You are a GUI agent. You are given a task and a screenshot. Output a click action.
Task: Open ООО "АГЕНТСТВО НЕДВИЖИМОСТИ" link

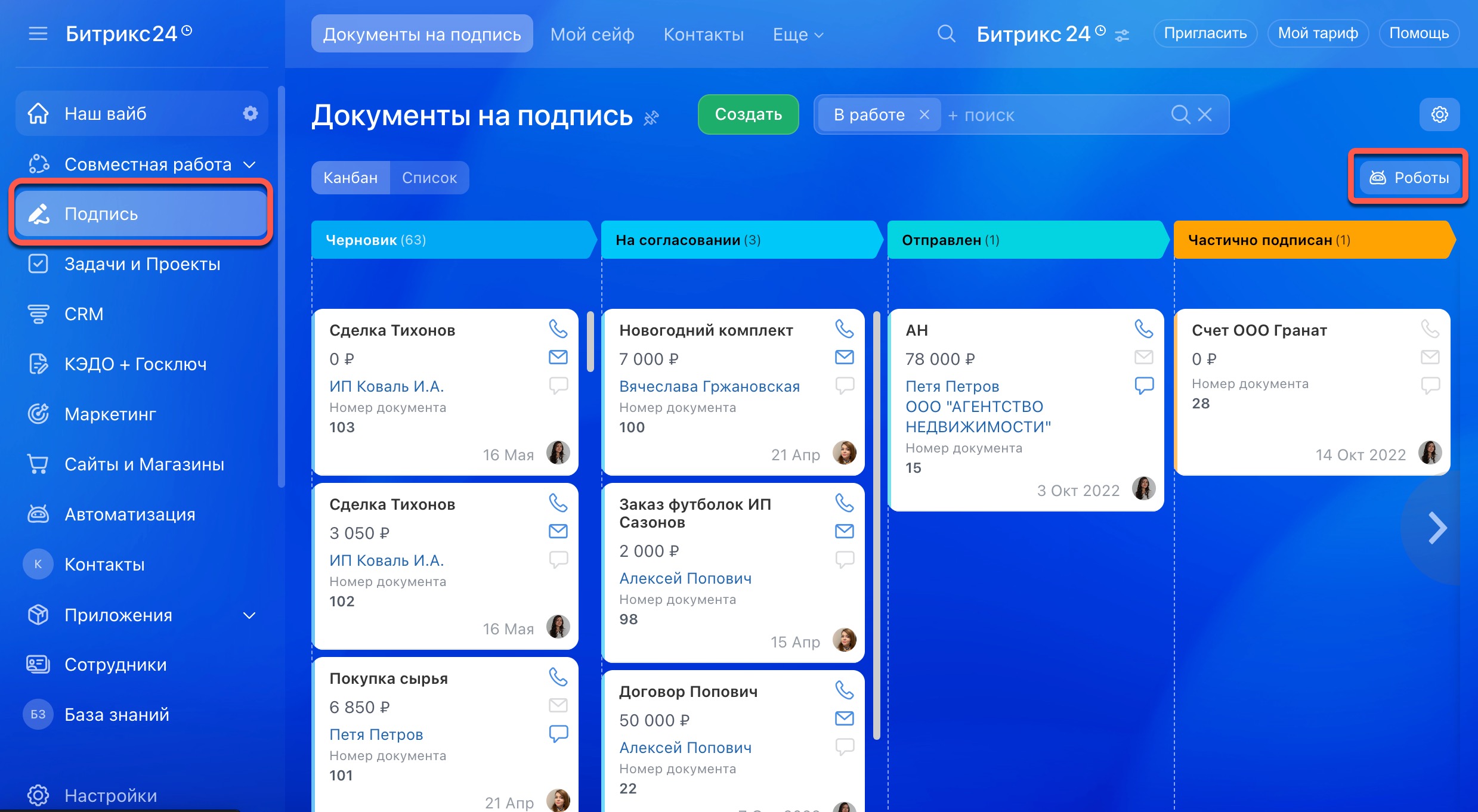978,417
